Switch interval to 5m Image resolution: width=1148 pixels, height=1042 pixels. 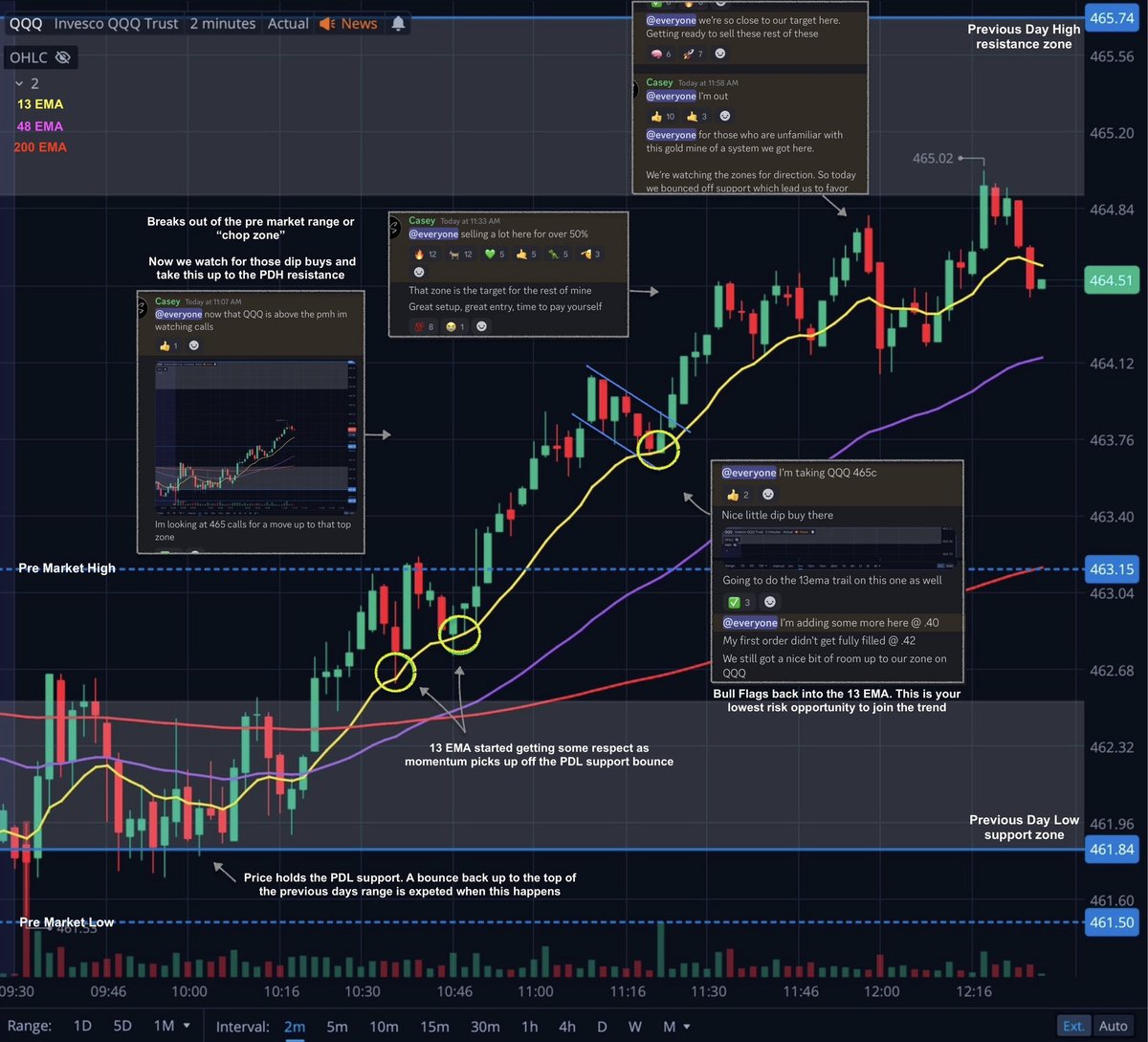[337, 1027]
